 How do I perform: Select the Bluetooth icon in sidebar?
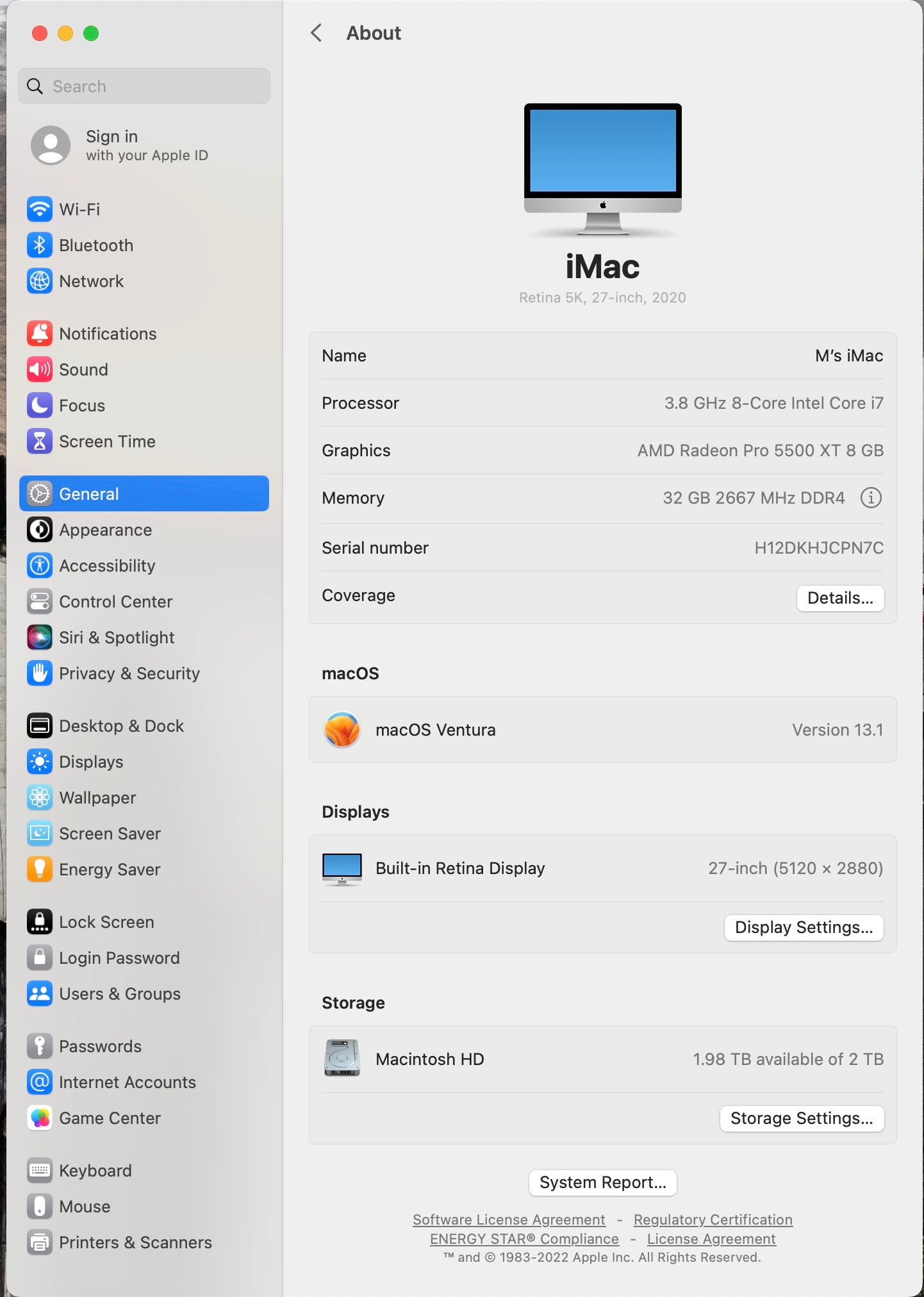[40, 245]
